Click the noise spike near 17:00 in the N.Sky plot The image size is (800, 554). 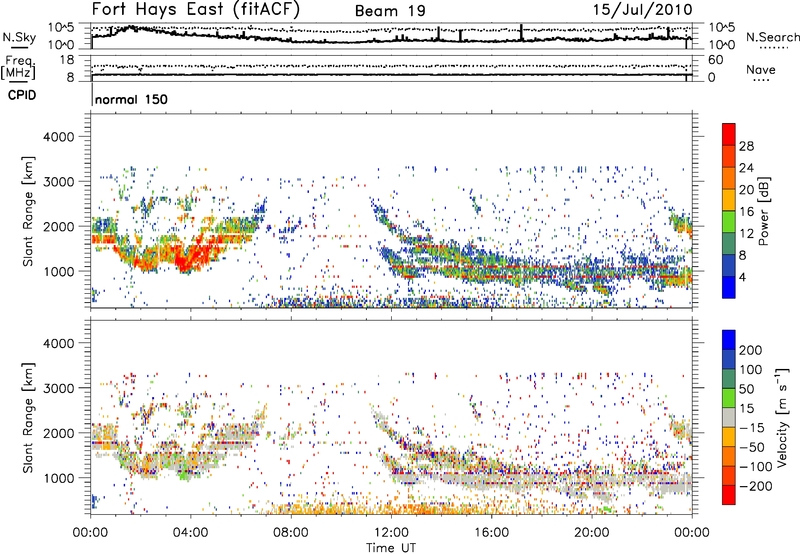point(521,32)
